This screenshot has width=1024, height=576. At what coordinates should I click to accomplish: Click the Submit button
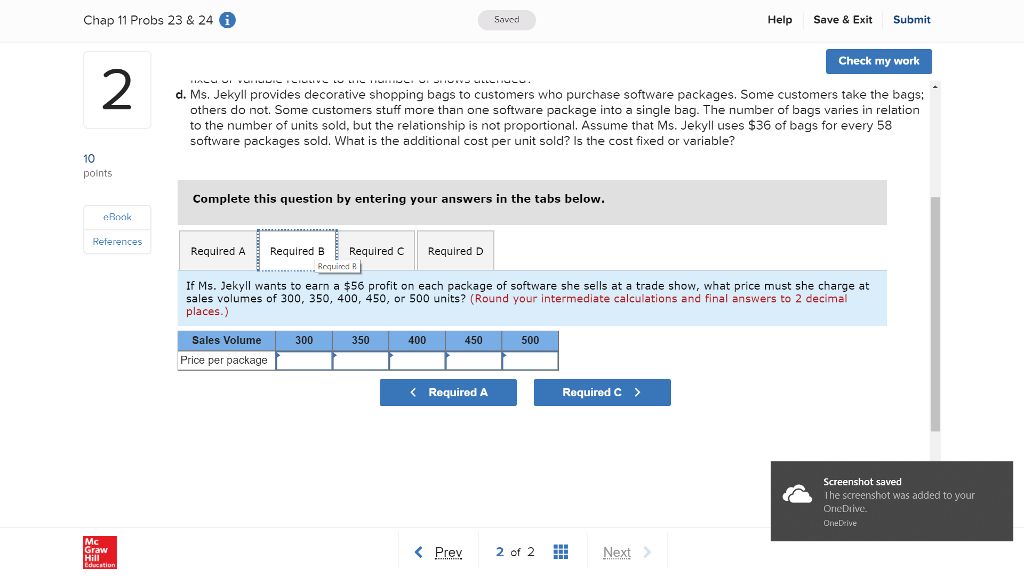(x=911, y=19)
